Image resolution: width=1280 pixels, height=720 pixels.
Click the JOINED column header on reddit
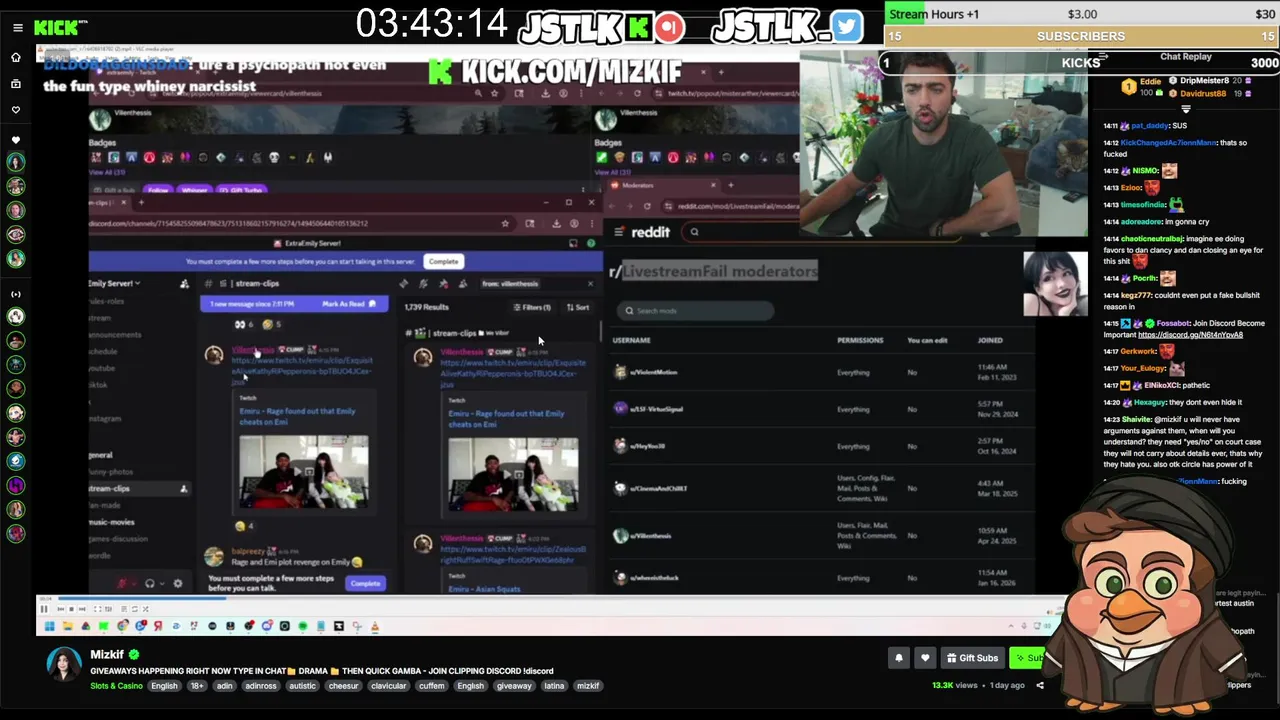pos(990,341)
